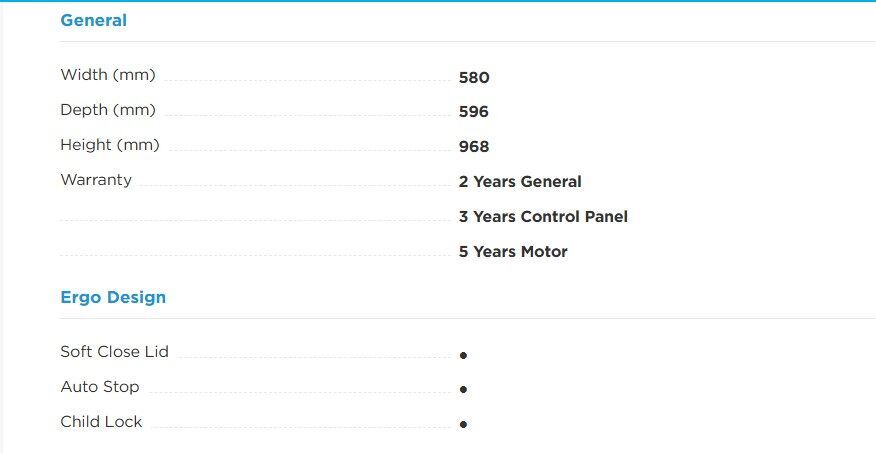Click the 2 Years General warranty text
This screenshot has height=453, width=876.
[x=520, y=182]
